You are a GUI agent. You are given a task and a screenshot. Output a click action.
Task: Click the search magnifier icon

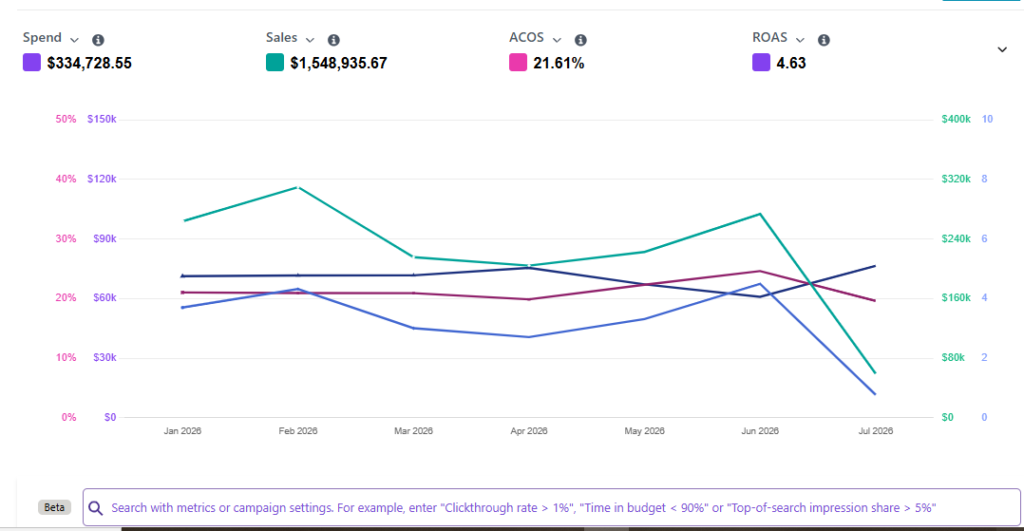point(95,508)
